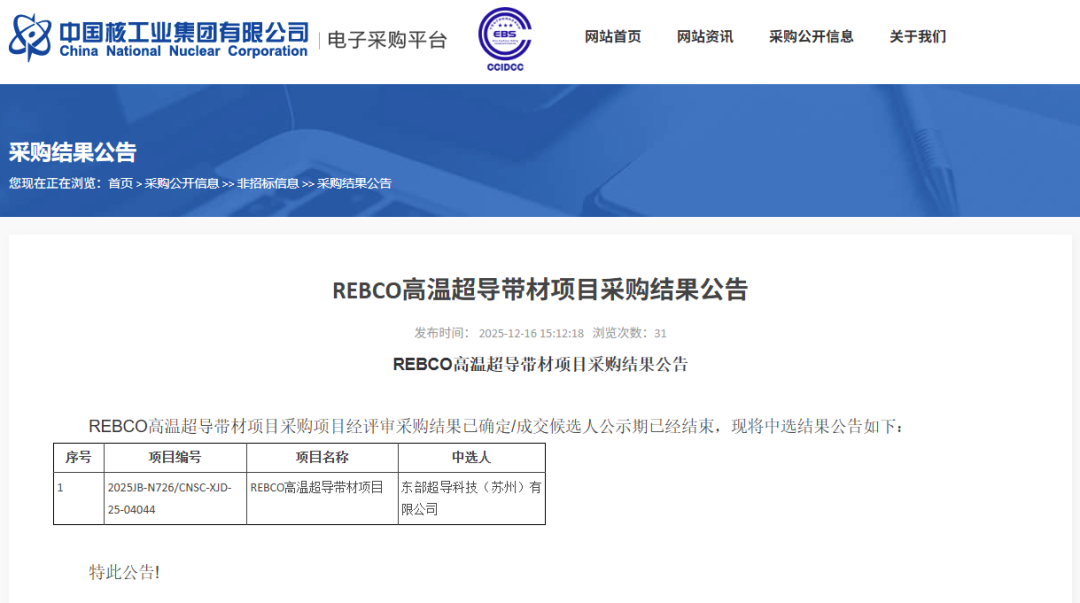
Task: Click the 项目编号 table header
Action: coord(175,458)
